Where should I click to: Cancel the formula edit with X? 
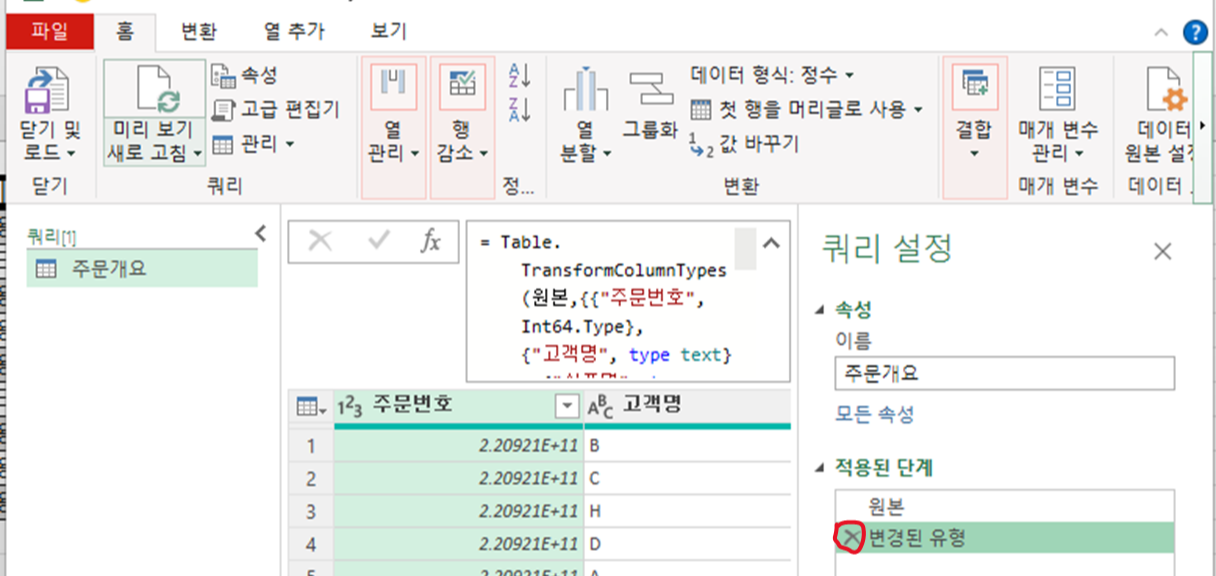tap(320, 241)
